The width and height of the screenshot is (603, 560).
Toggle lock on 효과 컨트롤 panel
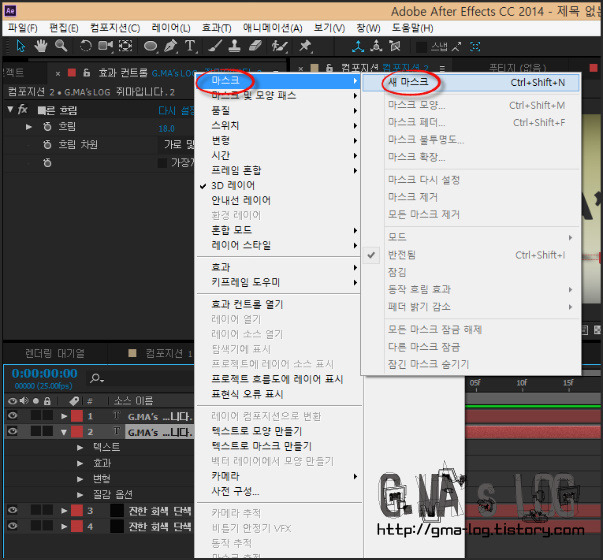coord(87,72)
